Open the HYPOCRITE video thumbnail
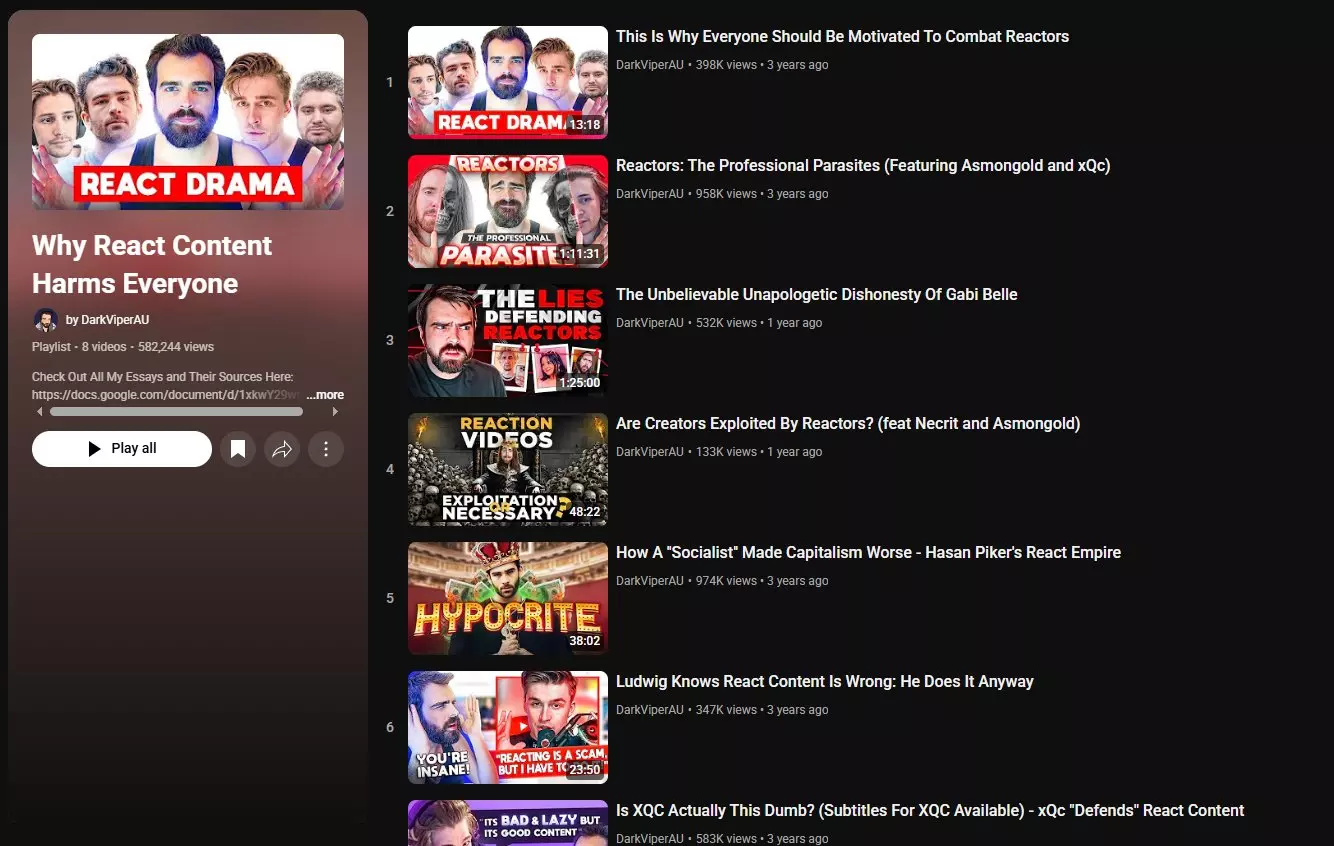 pos(508,598)
